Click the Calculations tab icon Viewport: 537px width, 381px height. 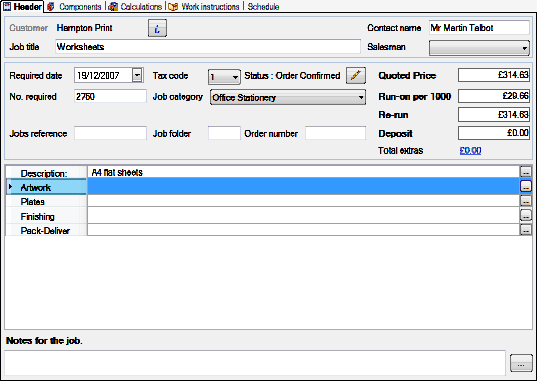113,7
